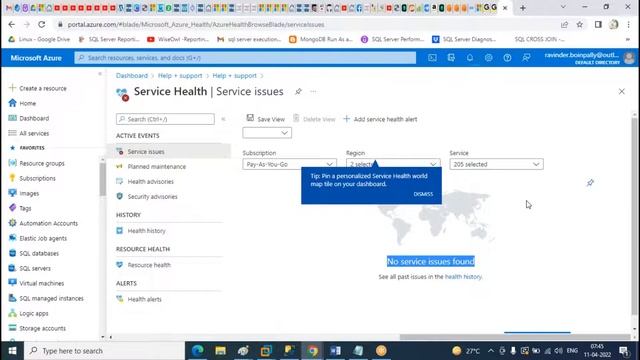The width and height of the screenshot is (640, 360).
Task: Open the notifications bell
Action: [x=470, y=58]
